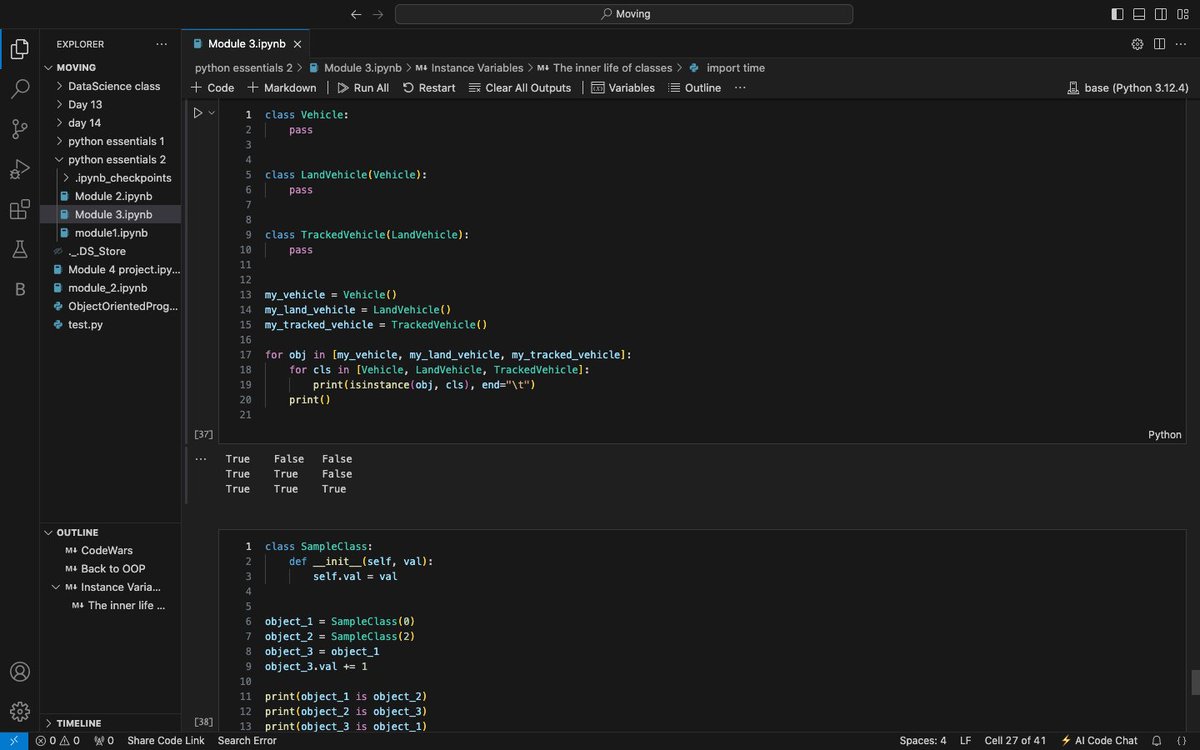Toggle primary side bar visibility
This screenshot has height=750, width=1200.
click(x=1117, y=14)
